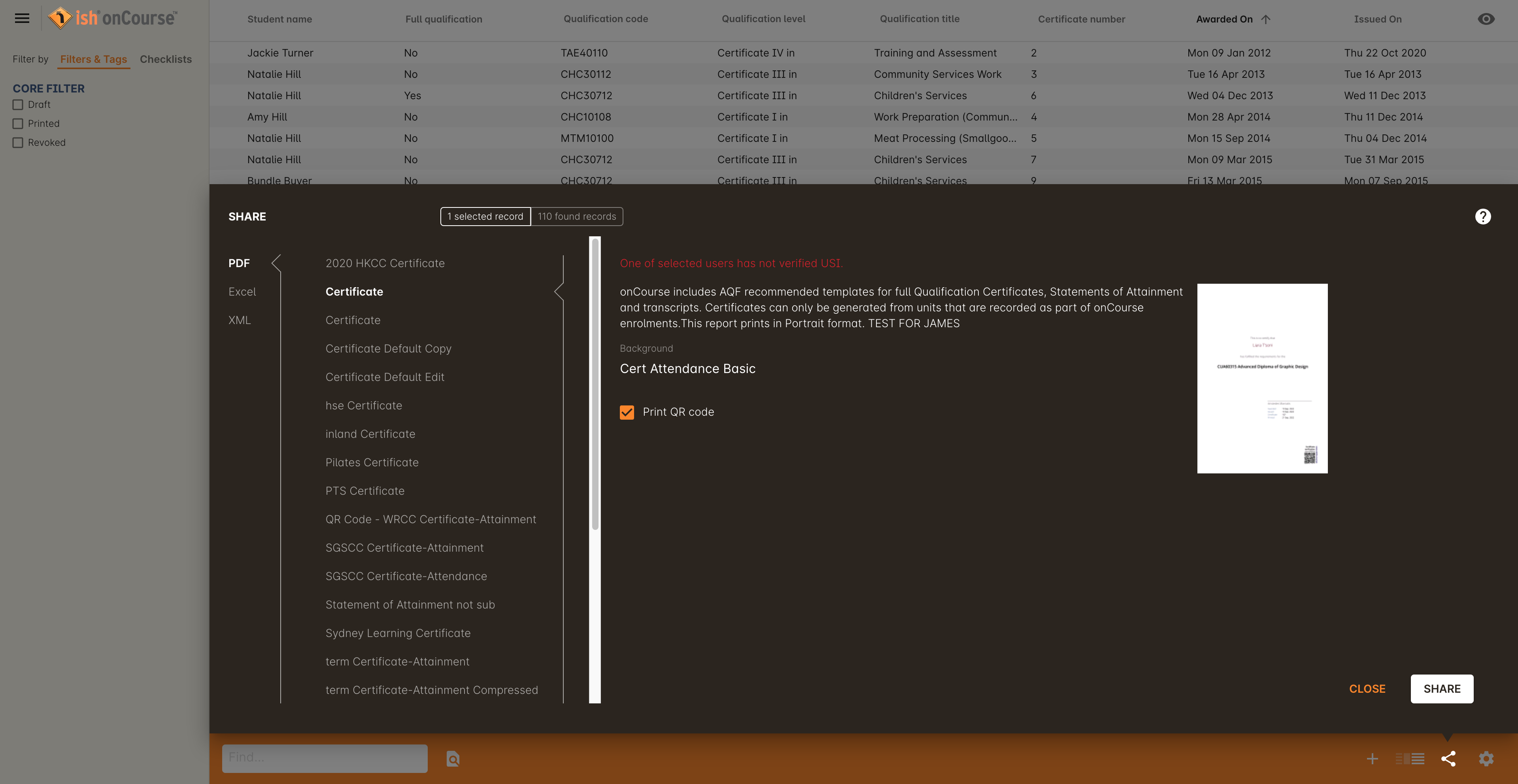Click the share icon in bottom toolbar
Screen dimensions: 1518x784
coord(1447,758)
